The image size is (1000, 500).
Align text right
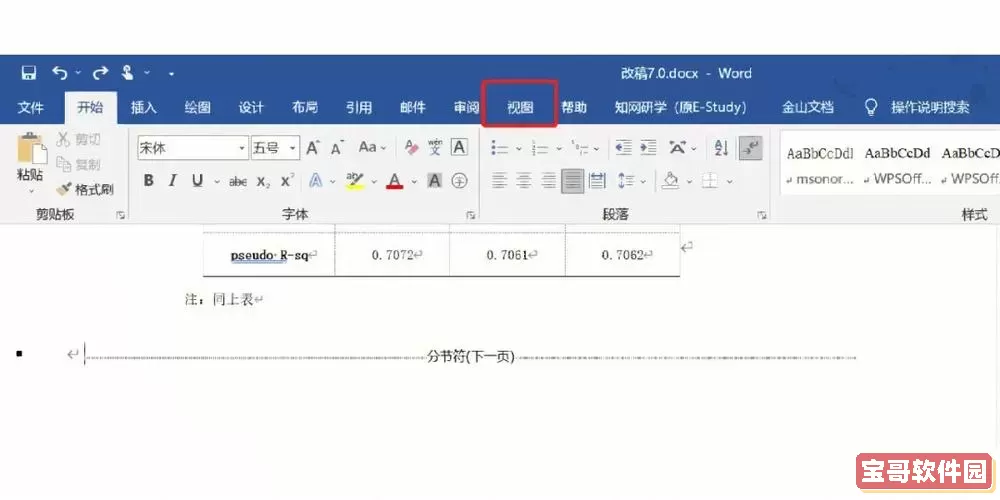(x=548, y=181)
